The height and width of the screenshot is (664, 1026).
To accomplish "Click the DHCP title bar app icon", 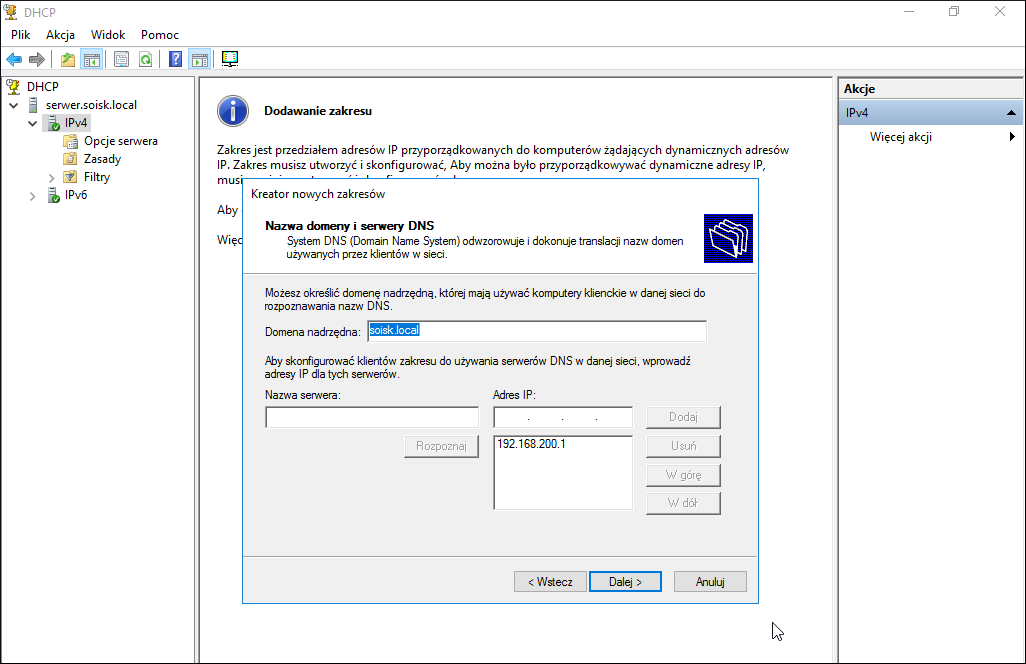I will pos(11,12).
